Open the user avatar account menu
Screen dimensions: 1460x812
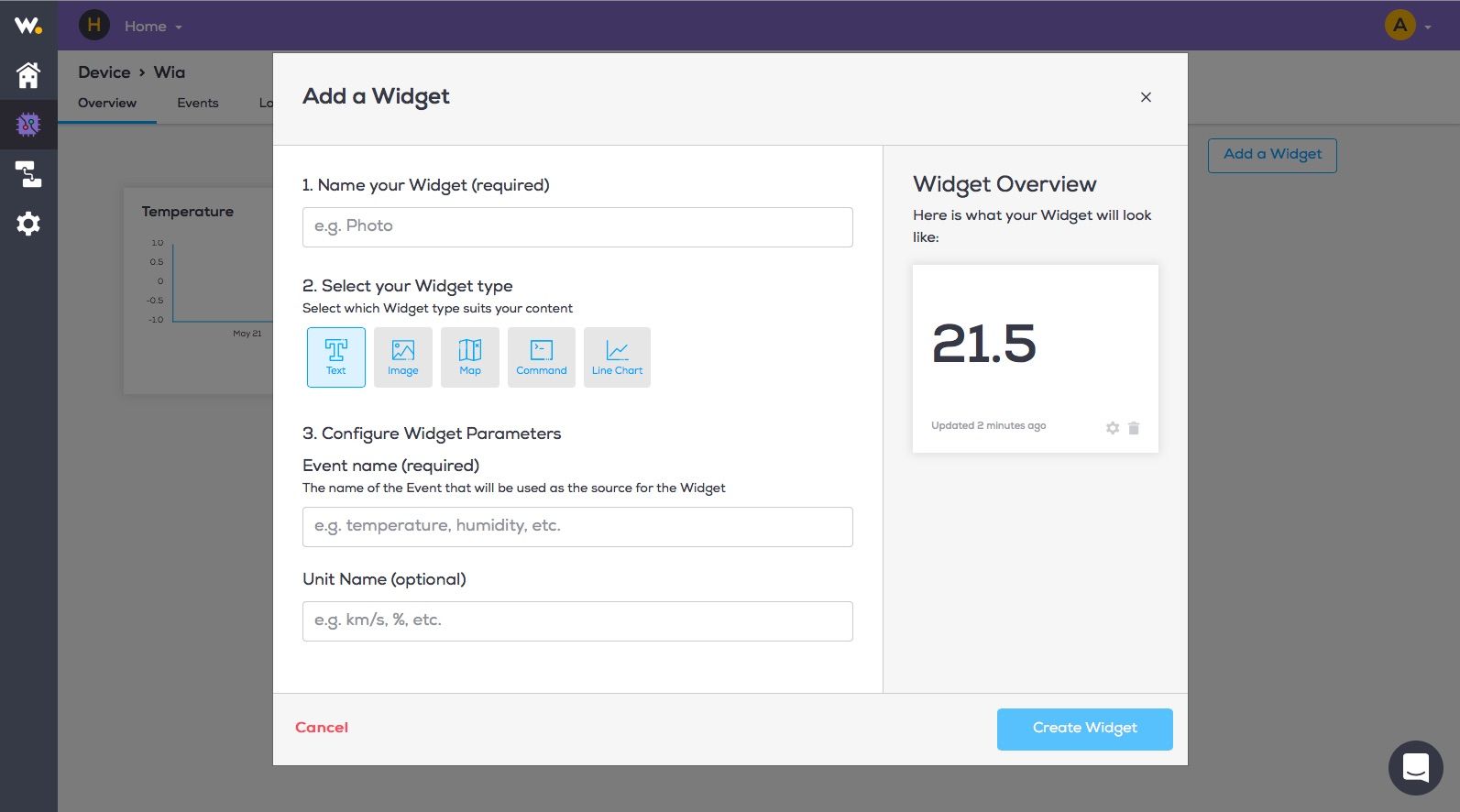click(x=1407, y=26)
